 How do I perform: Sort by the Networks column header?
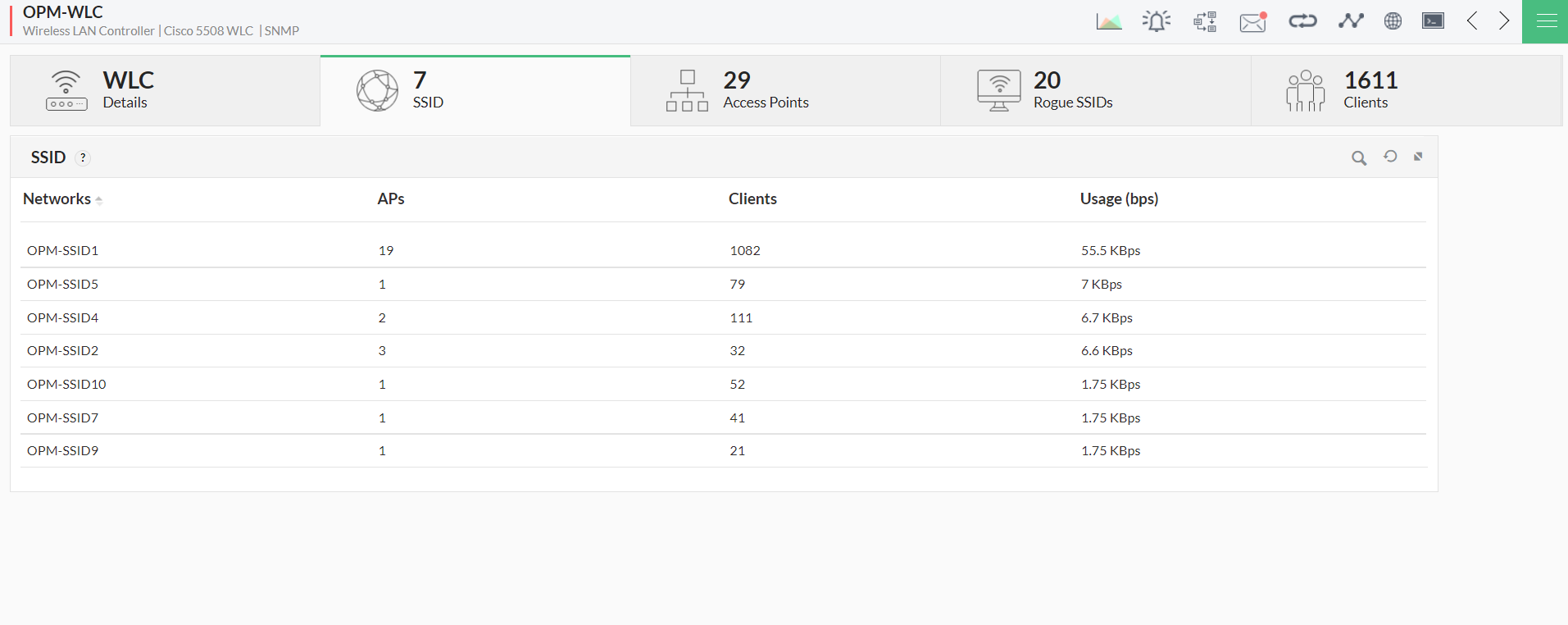(57, 199)
